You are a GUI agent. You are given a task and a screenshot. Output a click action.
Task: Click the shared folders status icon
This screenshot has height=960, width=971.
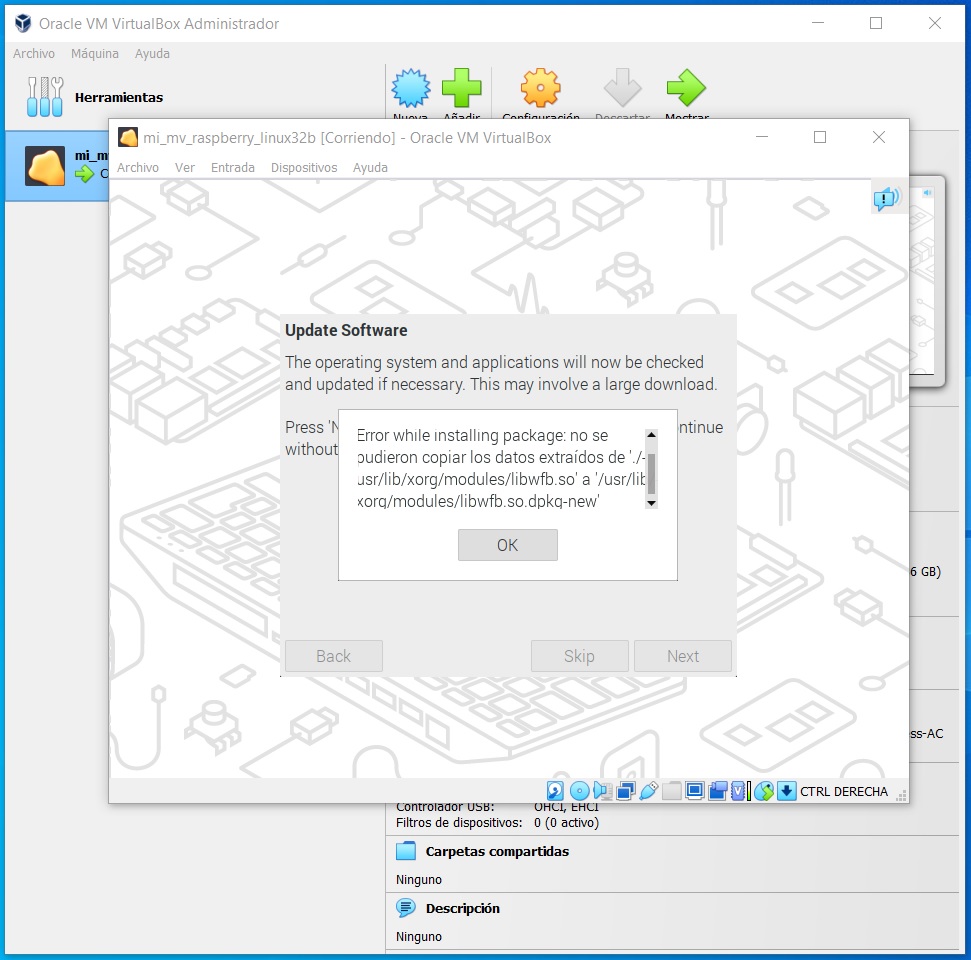pyautogui.click(x=672, y=791)
